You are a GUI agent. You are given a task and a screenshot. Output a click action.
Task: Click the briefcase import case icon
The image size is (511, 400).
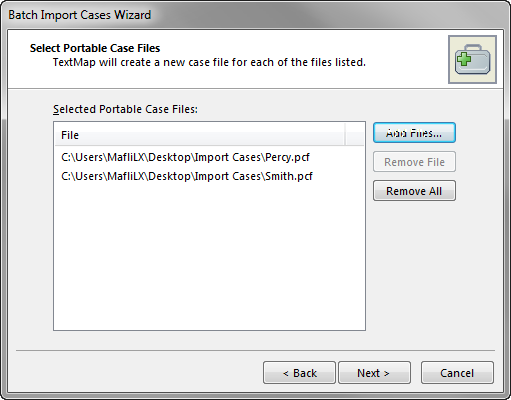(472, 59)
